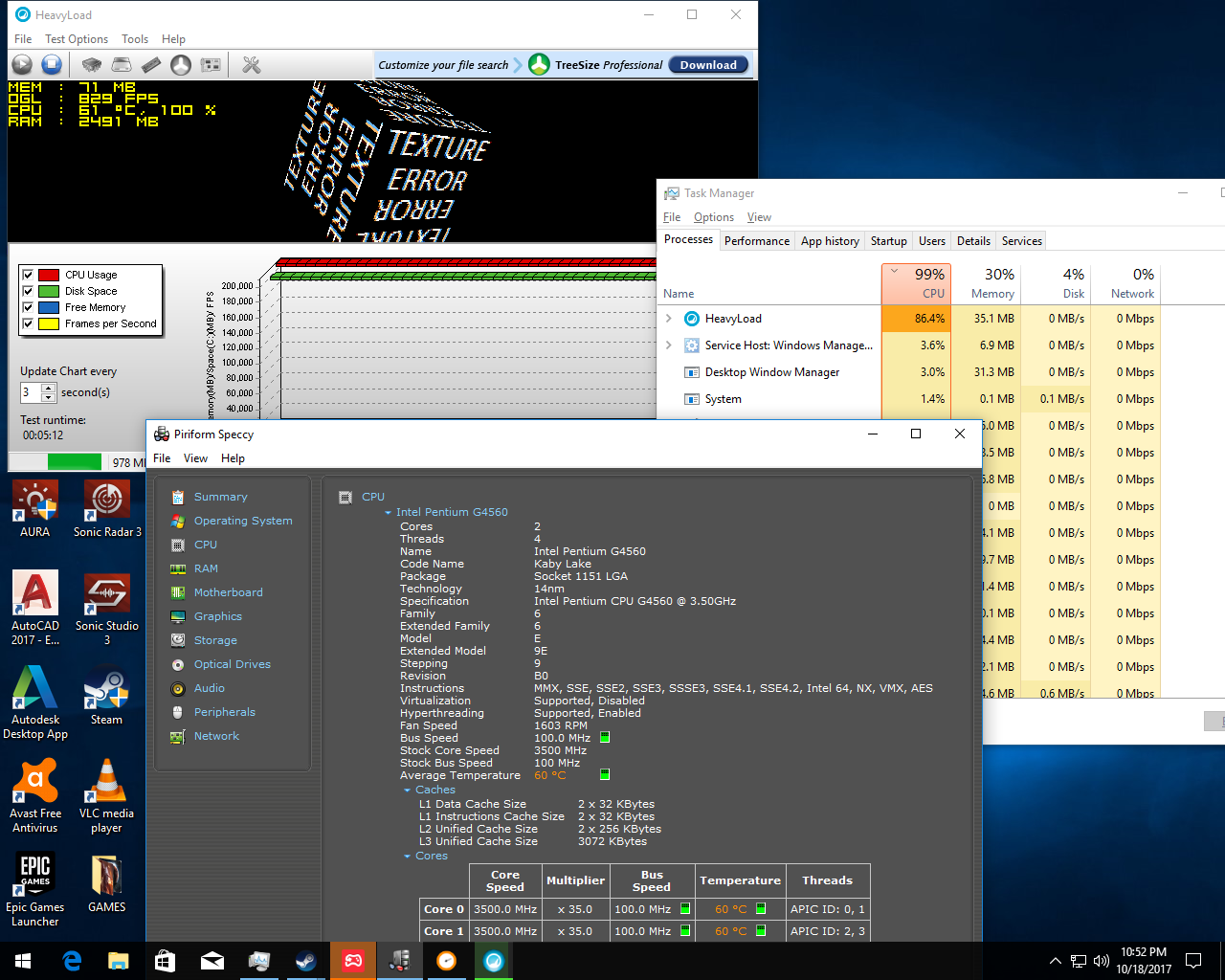1225x980 pixels.
Task: Toggle the hard drive test-file icon in HeavyLoad
Action: point(122,64)
